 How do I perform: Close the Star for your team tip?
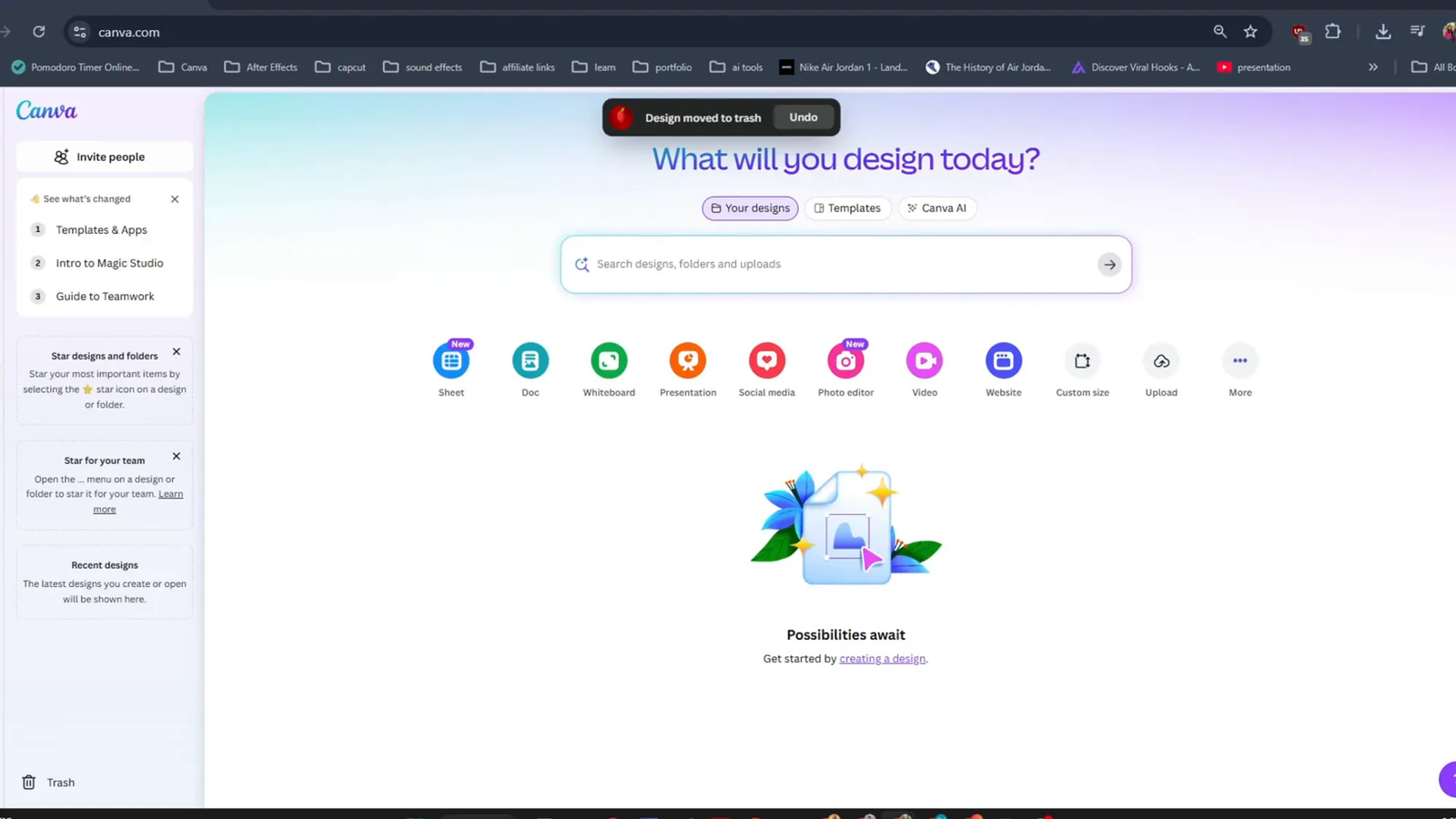177,457
